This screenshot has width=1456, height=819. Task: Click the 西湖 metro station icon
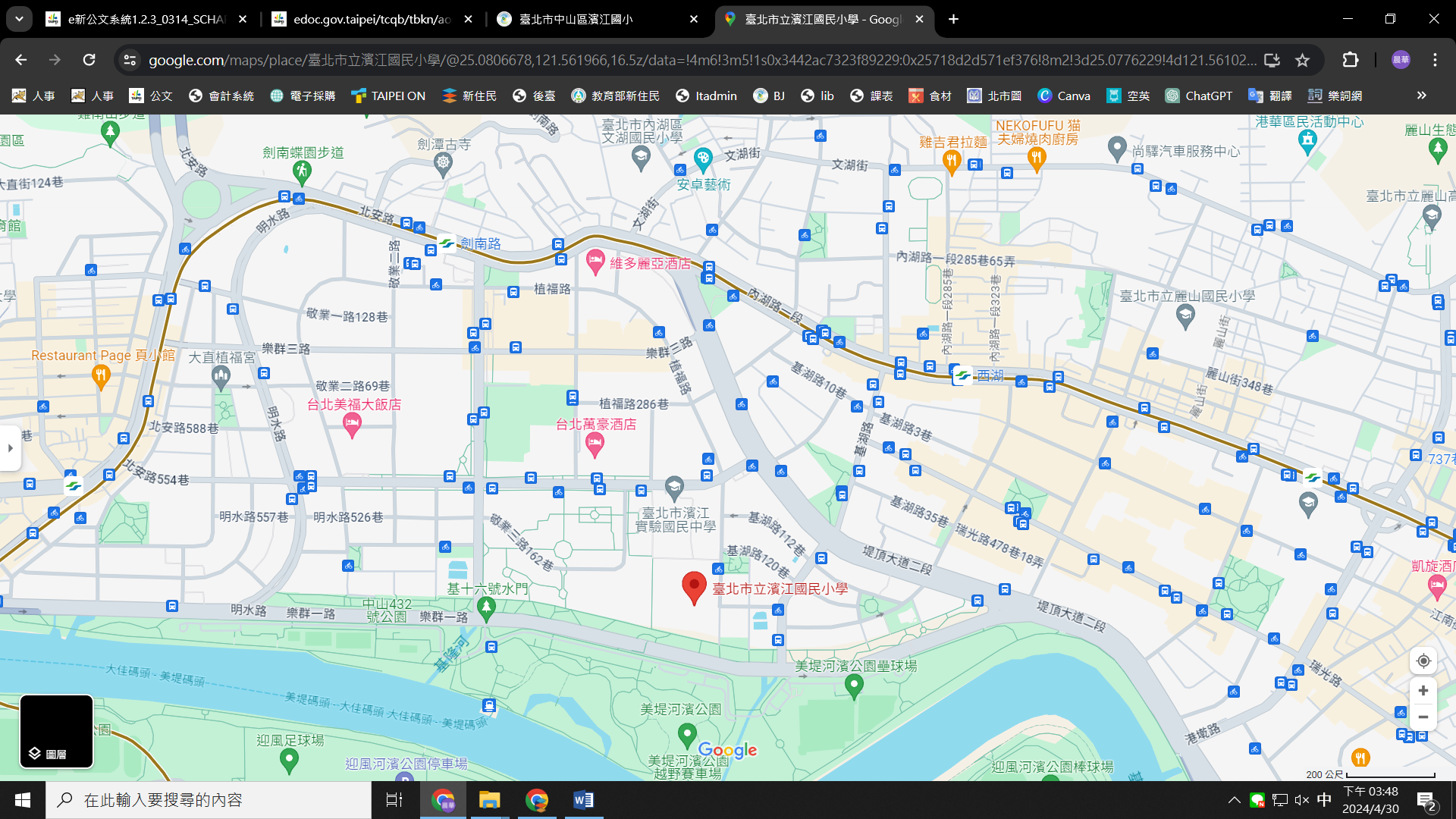[x=962, y=375]
